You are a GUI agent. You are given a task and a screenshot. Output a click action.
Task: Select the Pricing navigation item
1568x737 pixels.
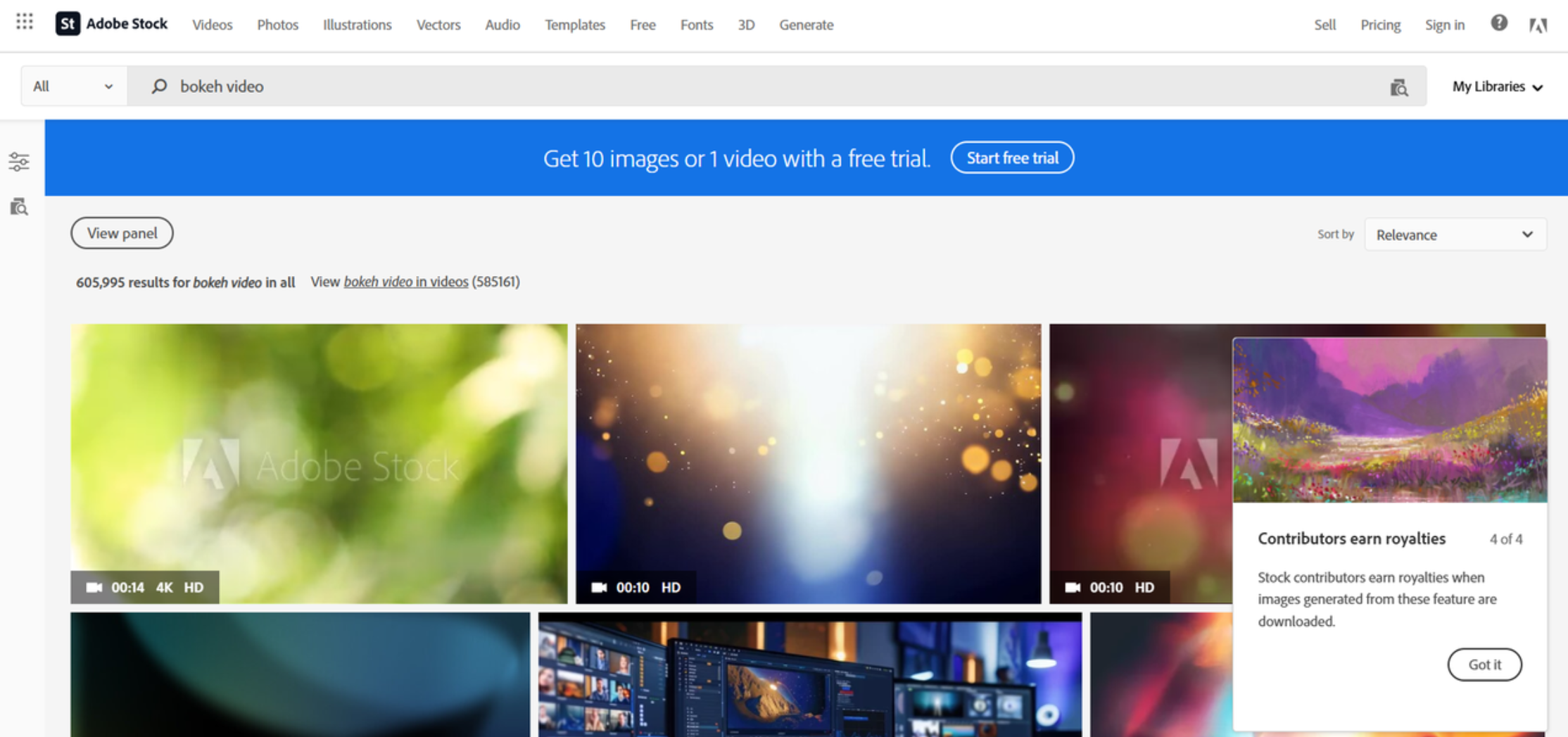1379,25
